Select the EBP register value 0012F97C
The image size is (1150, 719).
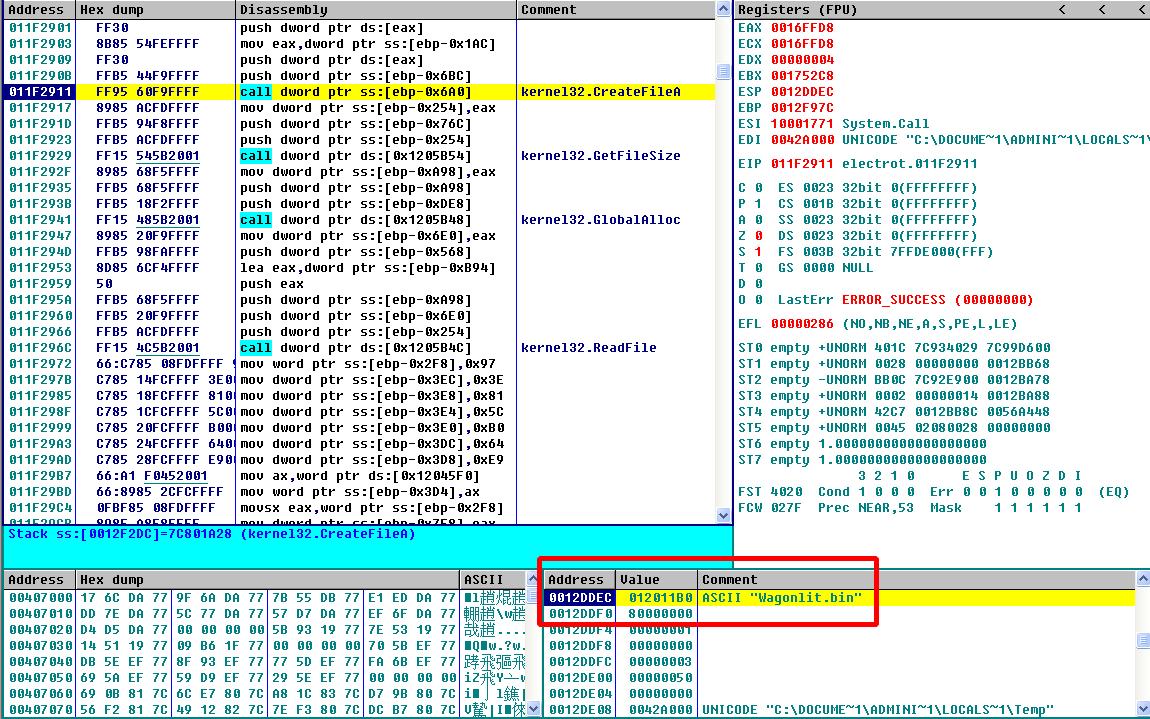802,108
